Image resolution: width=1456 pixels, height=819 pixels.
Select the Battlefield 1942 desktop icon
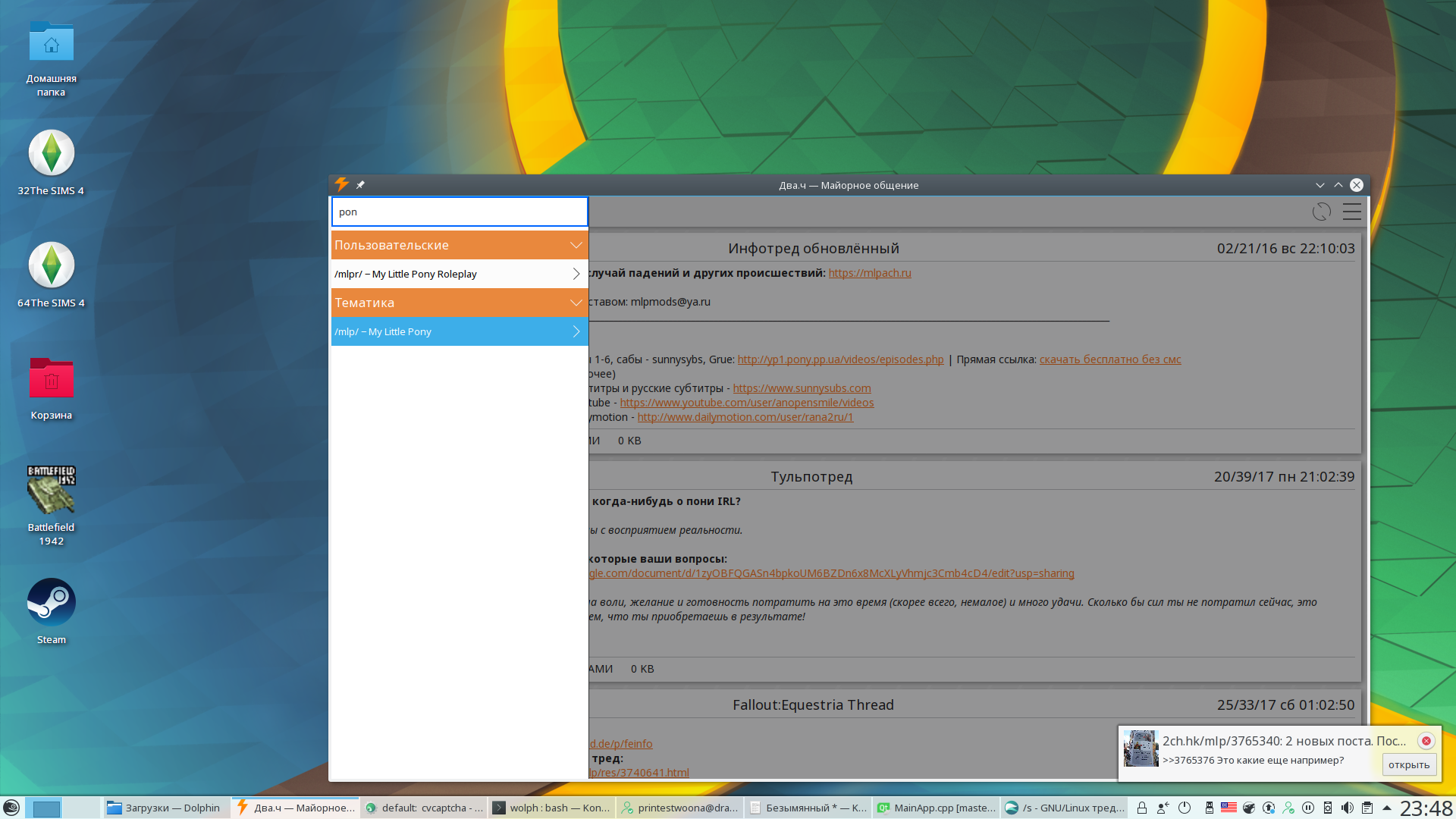52,506
